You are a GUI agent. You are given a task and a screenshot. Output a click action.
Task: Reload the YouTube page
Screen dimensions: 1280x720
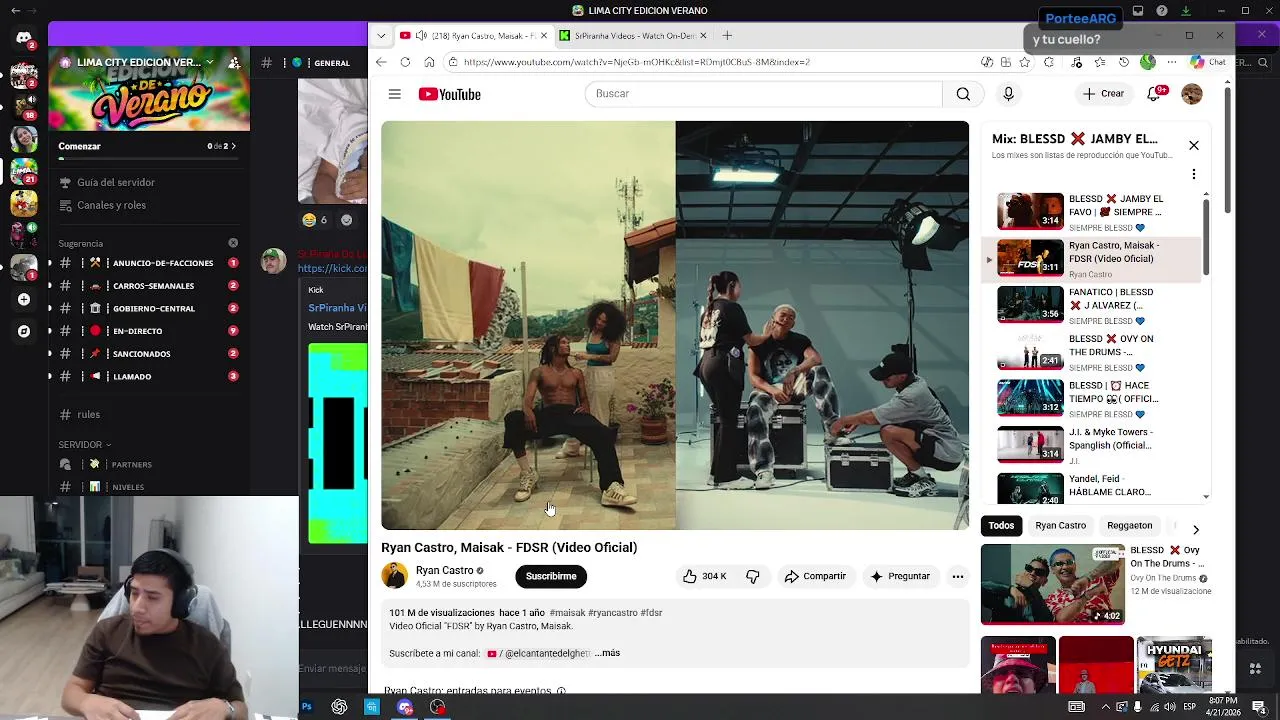(405, 62)
